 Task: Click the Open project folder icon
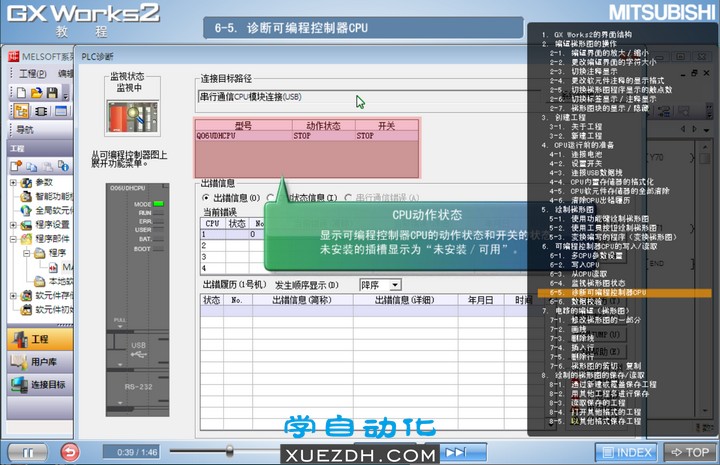(36, 93)
